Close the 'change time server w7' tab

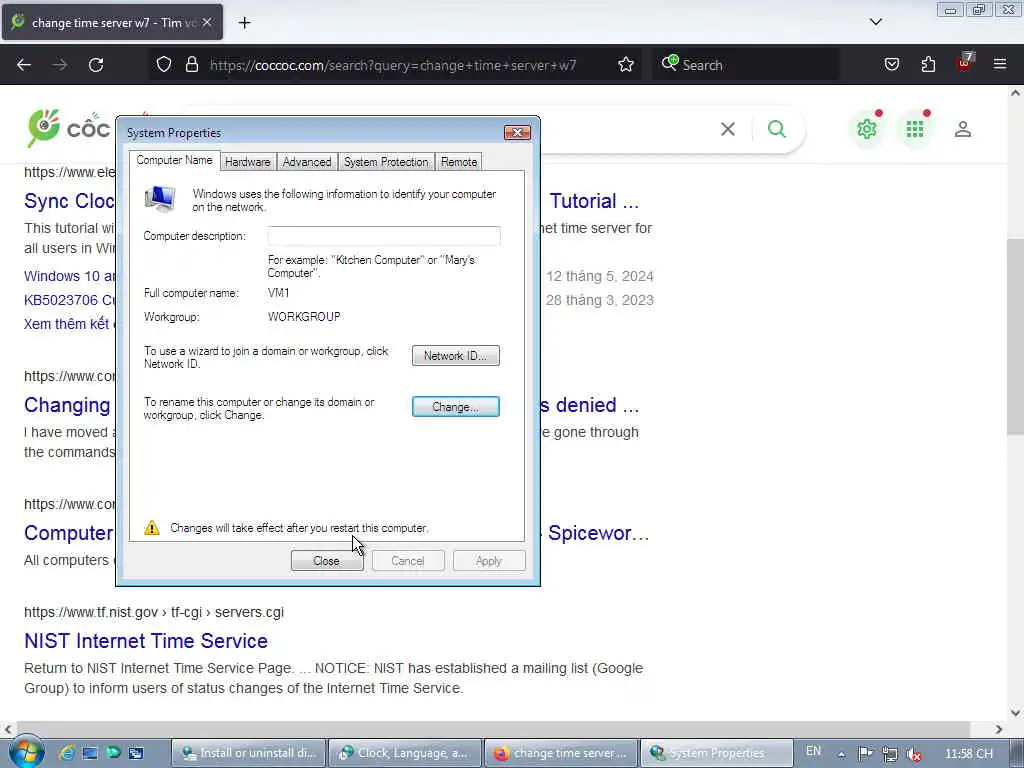coord(206,22)
